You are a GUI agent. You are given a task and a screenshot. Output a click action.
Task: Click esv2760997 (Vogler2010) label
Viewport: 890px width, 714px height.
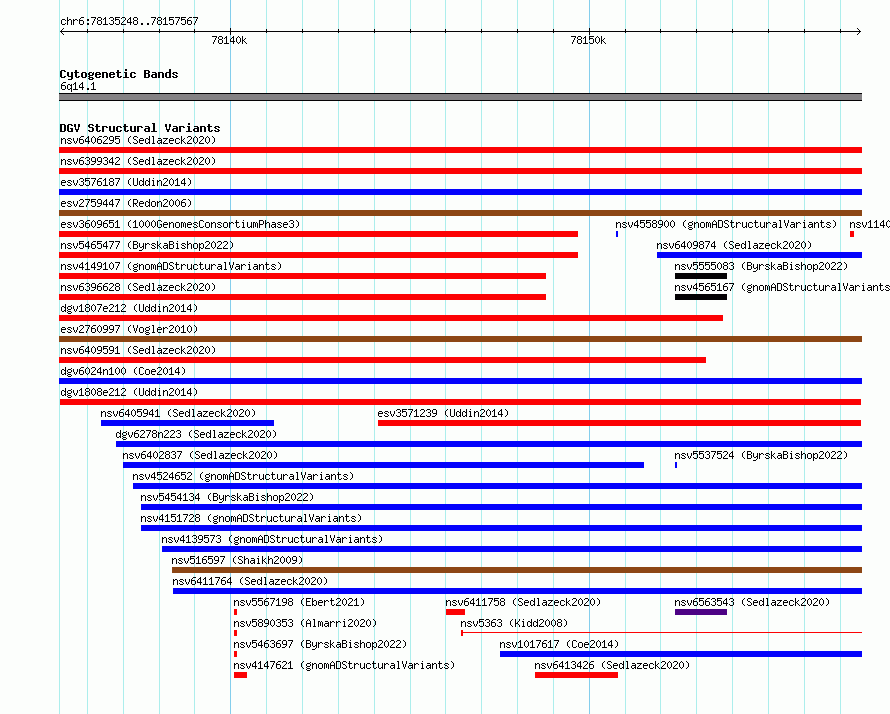(x=129, y=329)
